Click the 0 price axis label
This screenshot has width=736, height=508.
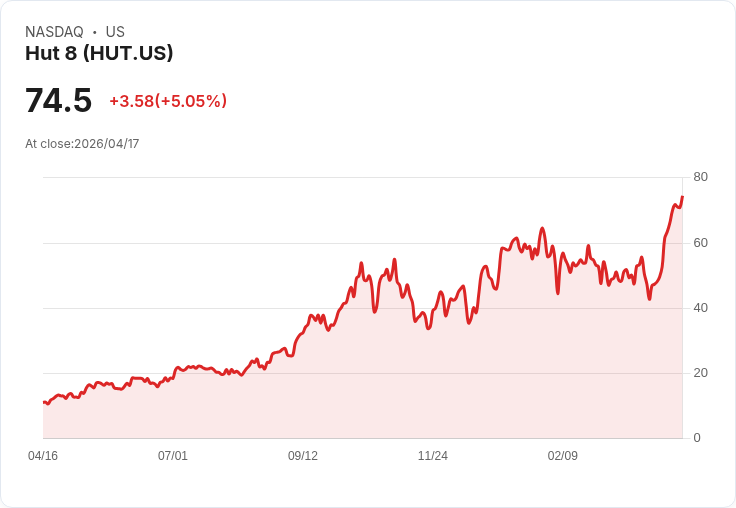[697, 438]
